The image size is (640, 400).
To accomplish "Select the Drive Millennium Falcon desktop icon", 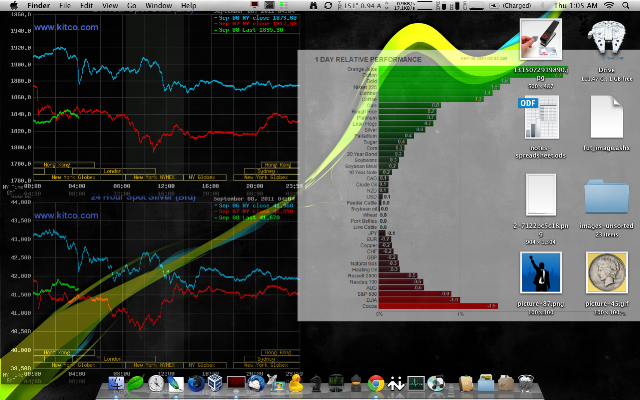I will pyautogui.click(x=607, y=38).
